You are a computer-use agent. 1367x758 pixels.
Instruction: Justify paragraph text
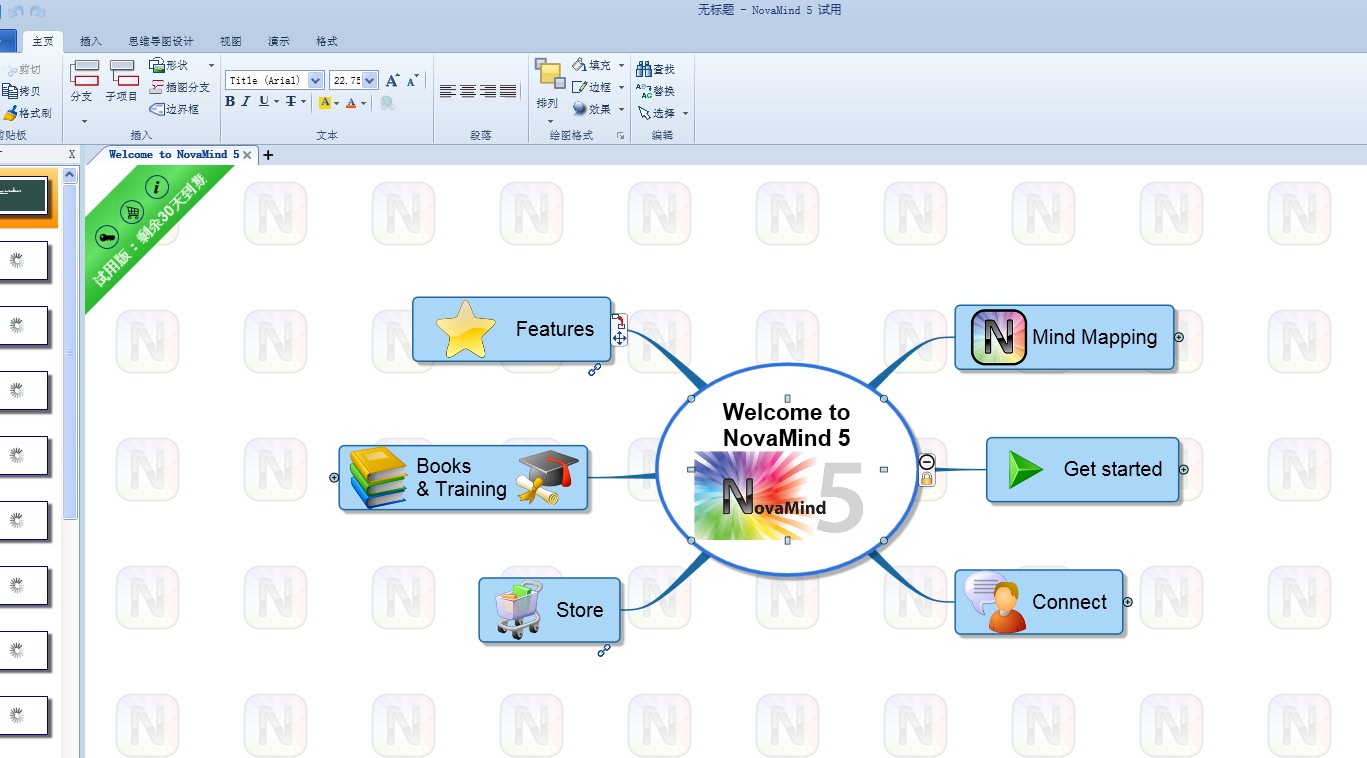point(508,91)
